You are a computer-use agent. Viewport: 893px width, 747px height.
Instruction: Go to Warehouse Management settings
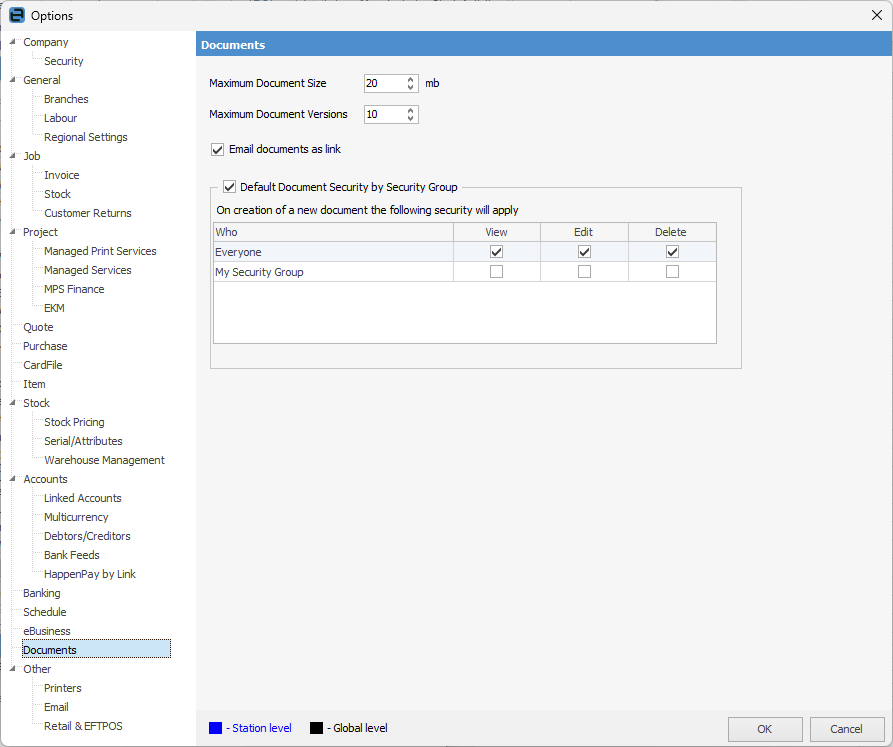click(x=104, y=460)
